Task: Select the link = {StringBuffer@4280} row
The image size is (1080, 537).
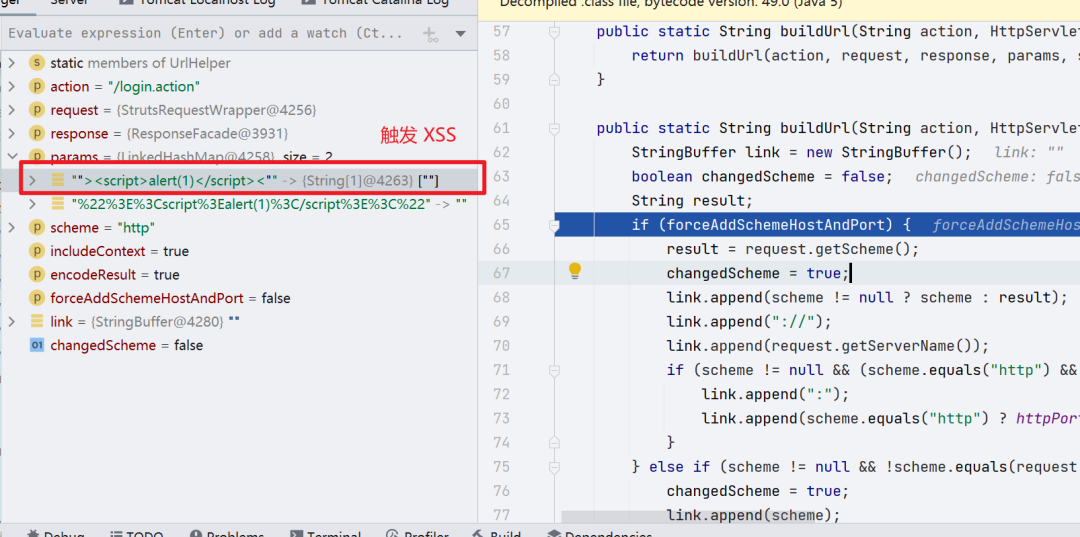Action: (239, 322)
